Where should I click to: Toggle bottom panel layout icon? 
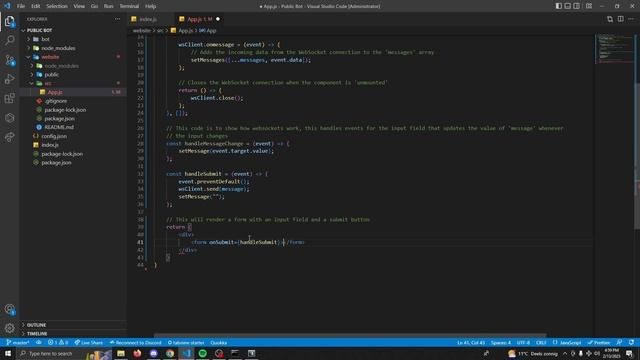coord(567,6)
